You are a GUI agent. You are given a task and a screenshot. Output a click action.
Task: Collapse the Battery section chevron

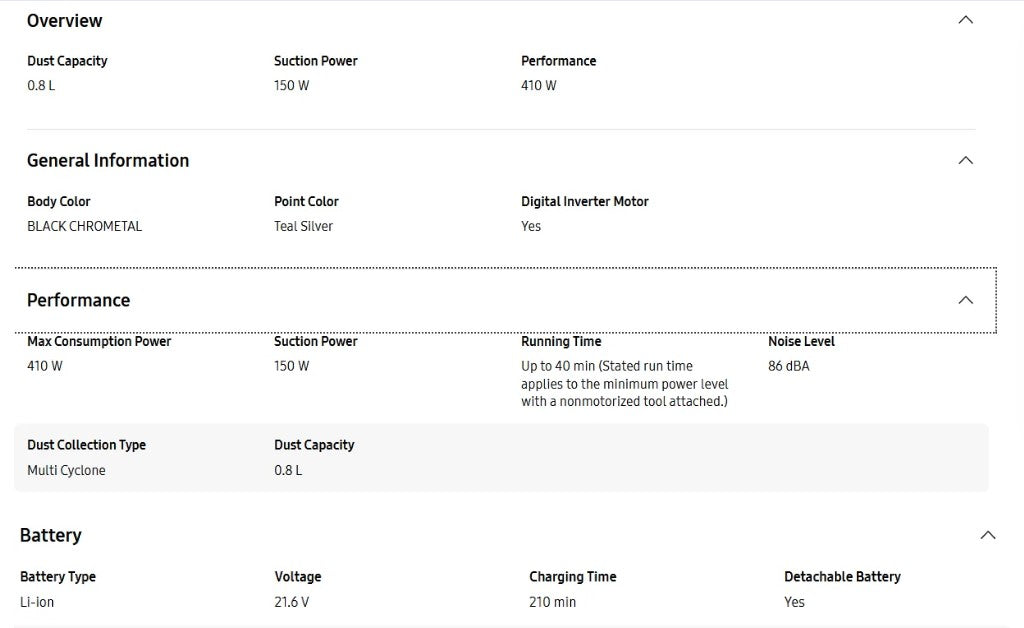click(x=987, y=535)
